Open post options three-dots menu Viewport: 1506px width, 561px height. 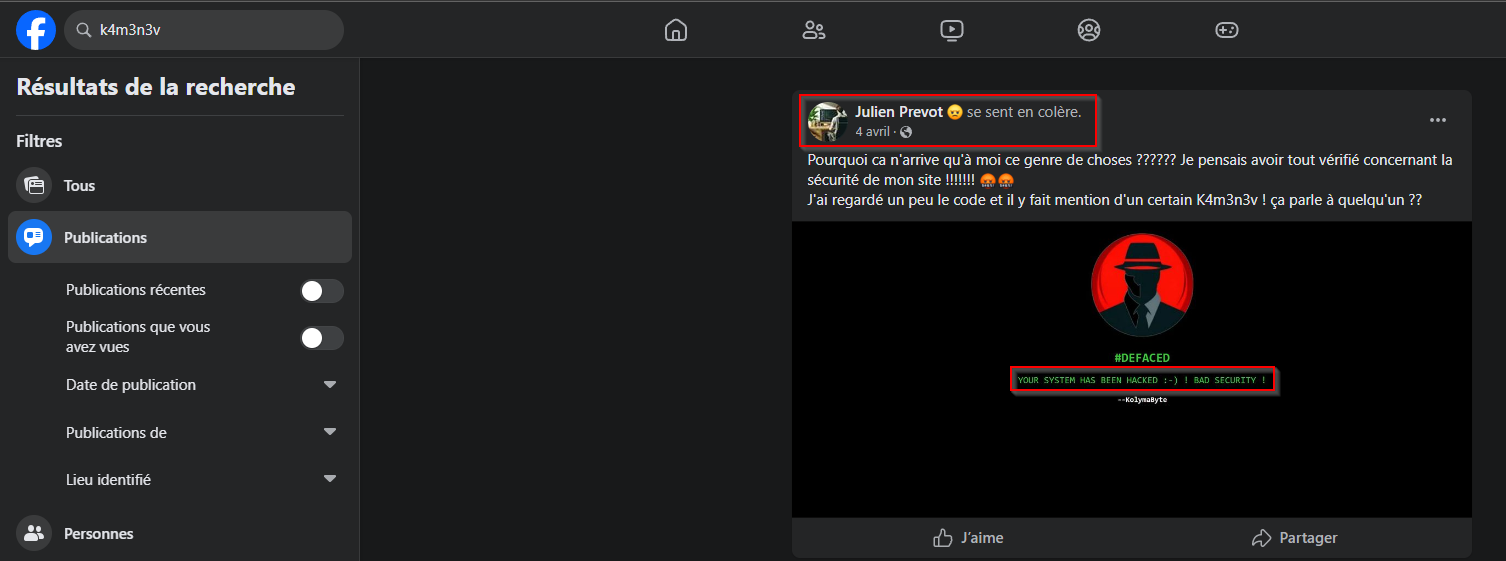coord(1437,120)
